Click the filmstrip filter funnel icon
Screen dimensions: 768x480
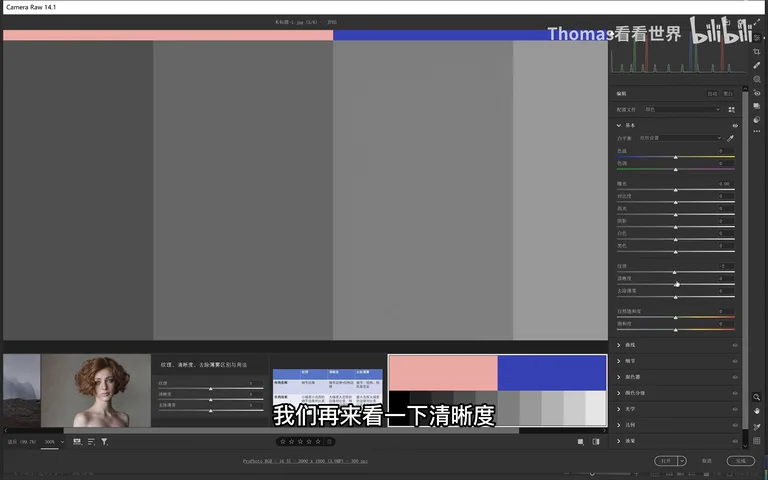coord(104,442)
